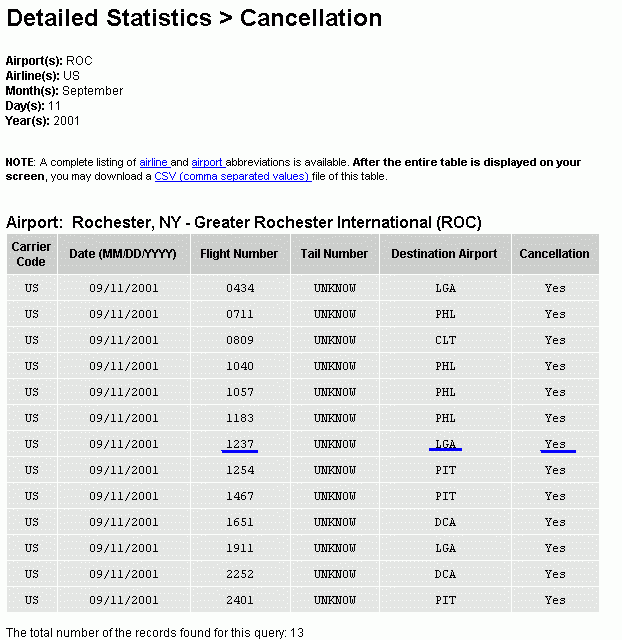Click the Cancellation column header

[x=555, y=254]
